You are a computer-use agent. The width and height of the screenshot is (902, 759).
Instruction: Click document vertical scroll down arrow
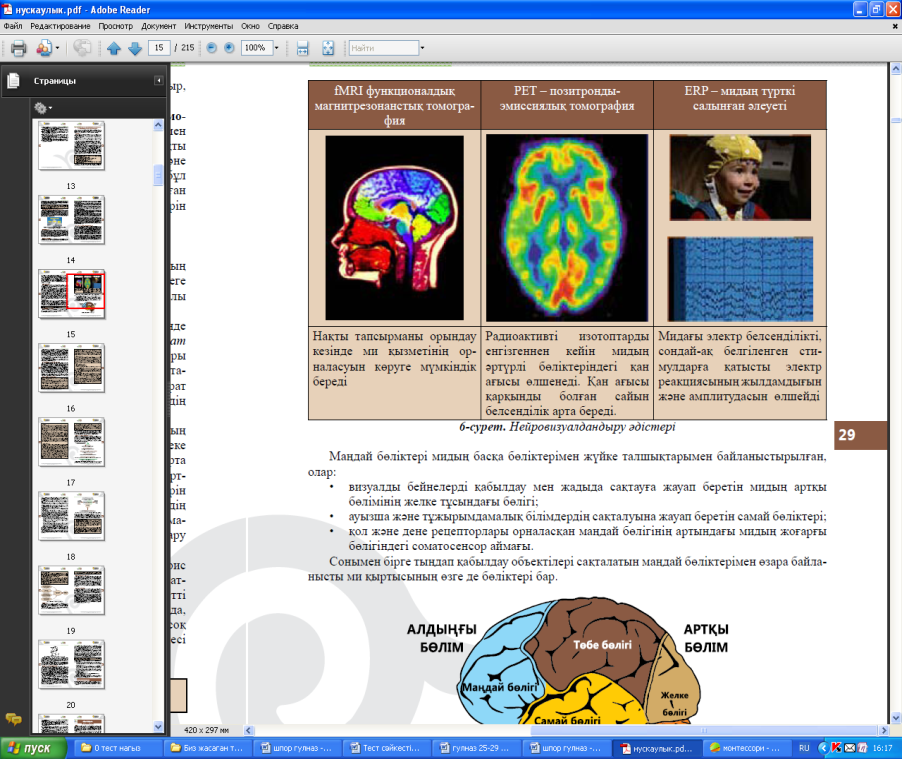(896, 718)
